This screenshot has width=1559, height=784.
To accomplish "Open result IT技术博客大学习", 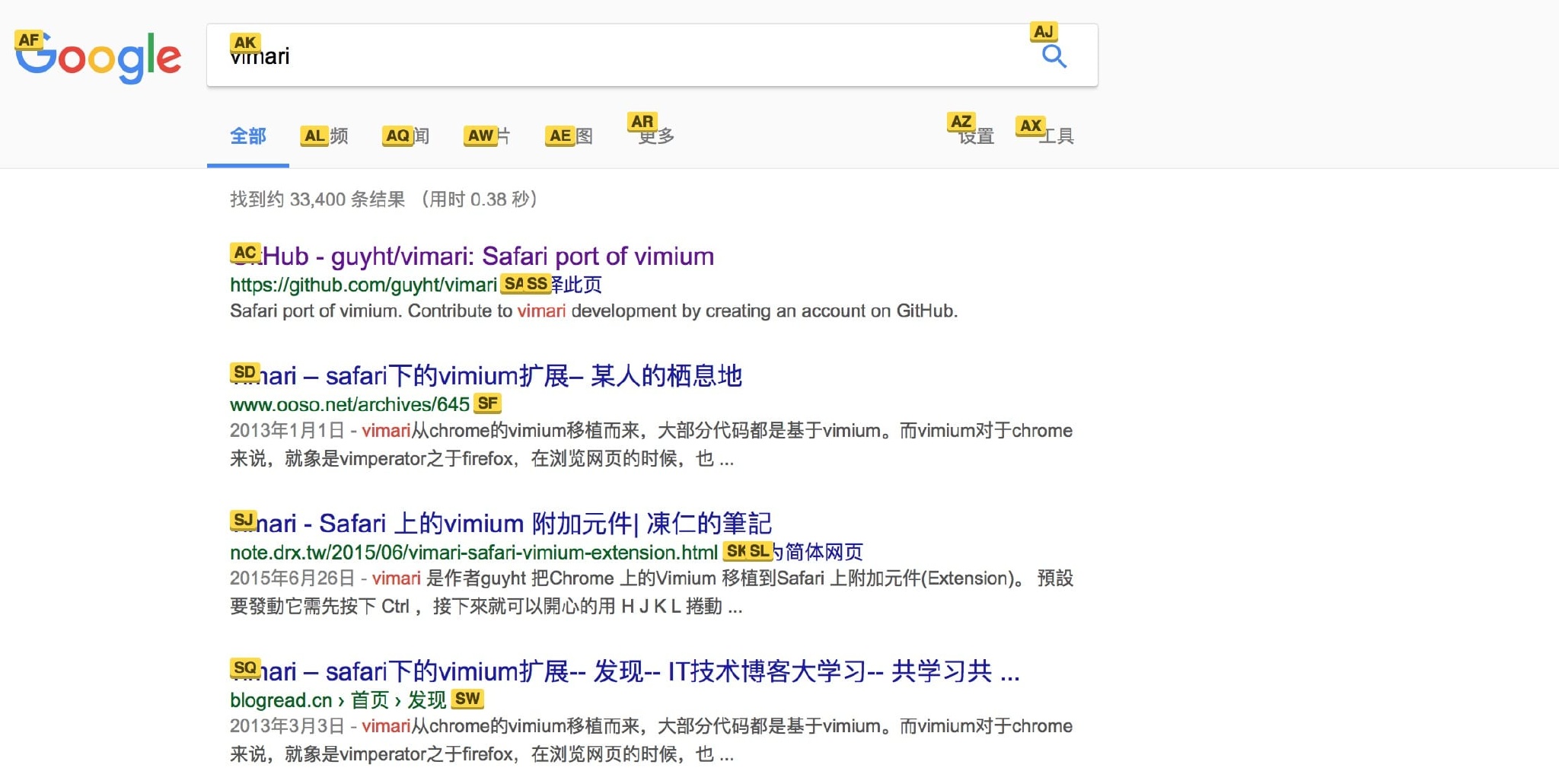I will click(x=624, y=671).
